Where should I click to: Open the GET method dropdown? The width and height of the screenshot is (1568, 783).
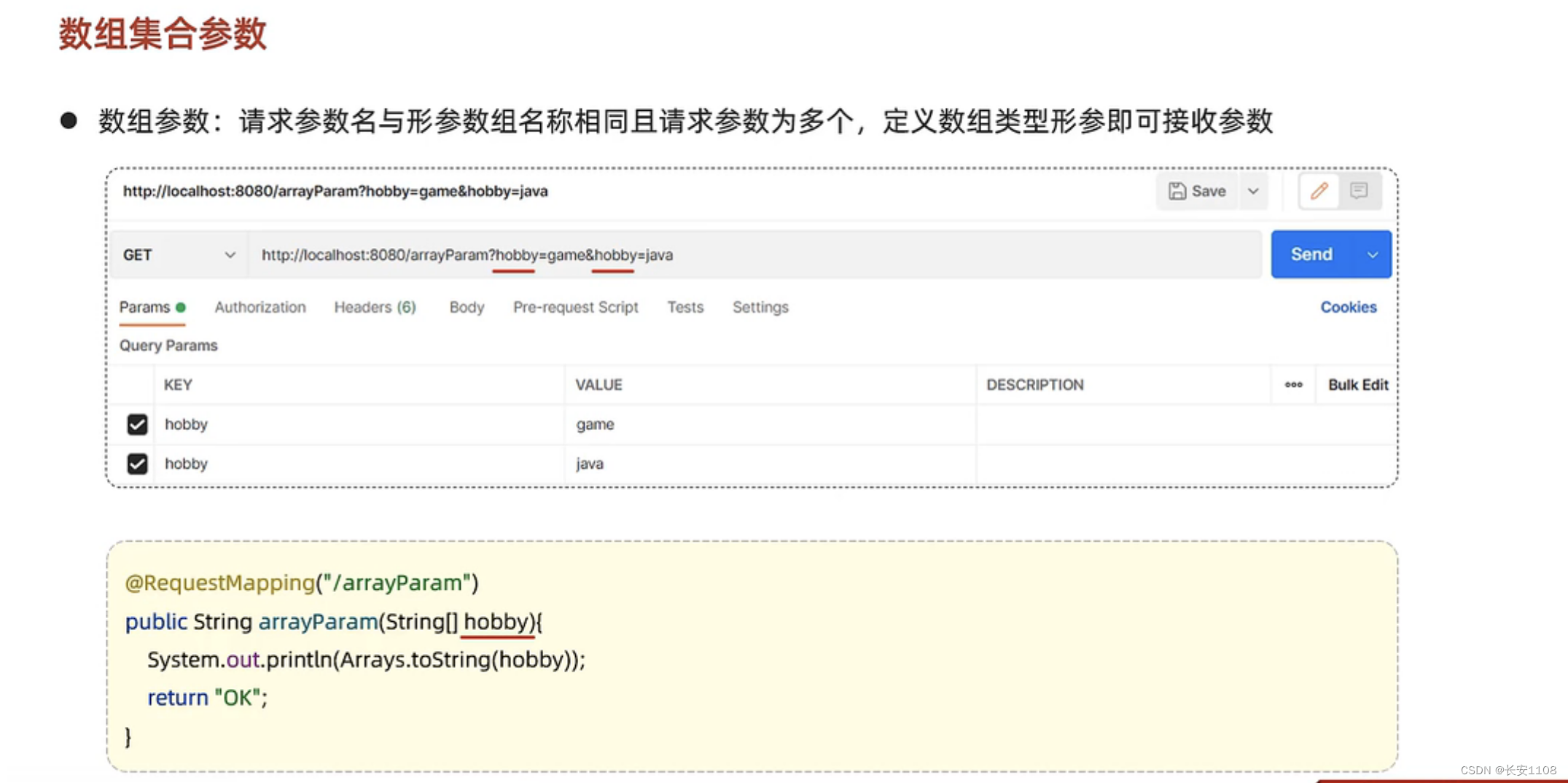coord(179,254)
